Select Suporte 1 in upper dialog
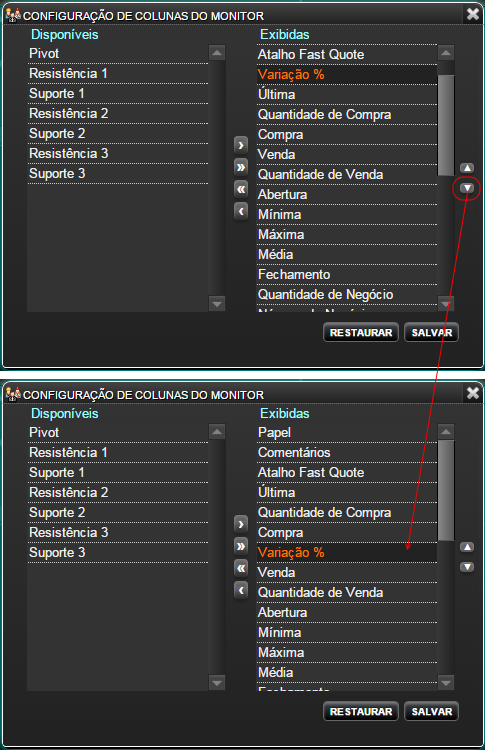 [x=118, y=94]
